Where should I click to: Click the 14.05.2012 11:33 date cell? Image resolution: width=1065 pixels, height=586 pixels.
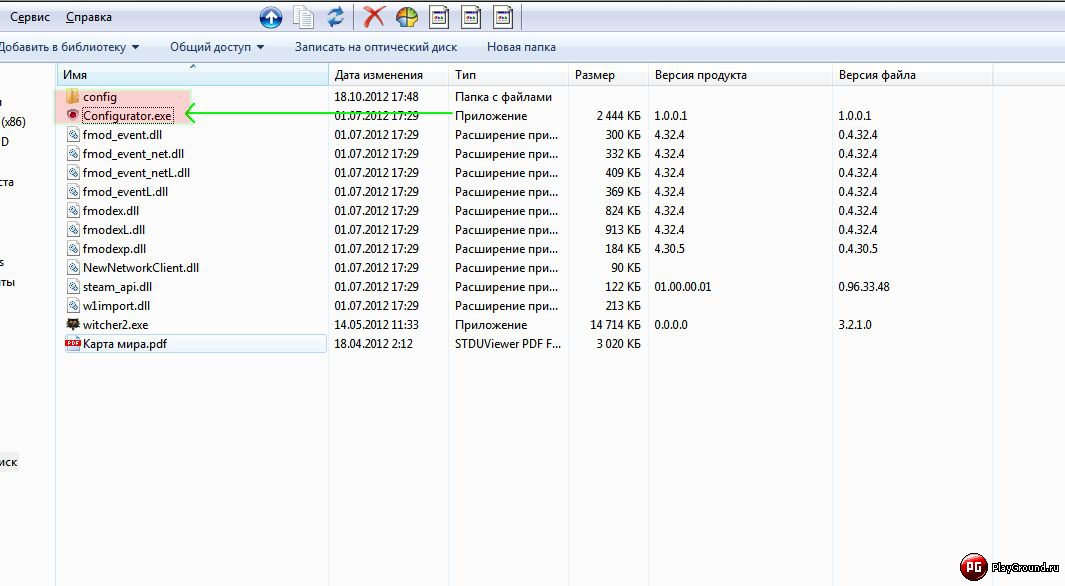point(376,325)
